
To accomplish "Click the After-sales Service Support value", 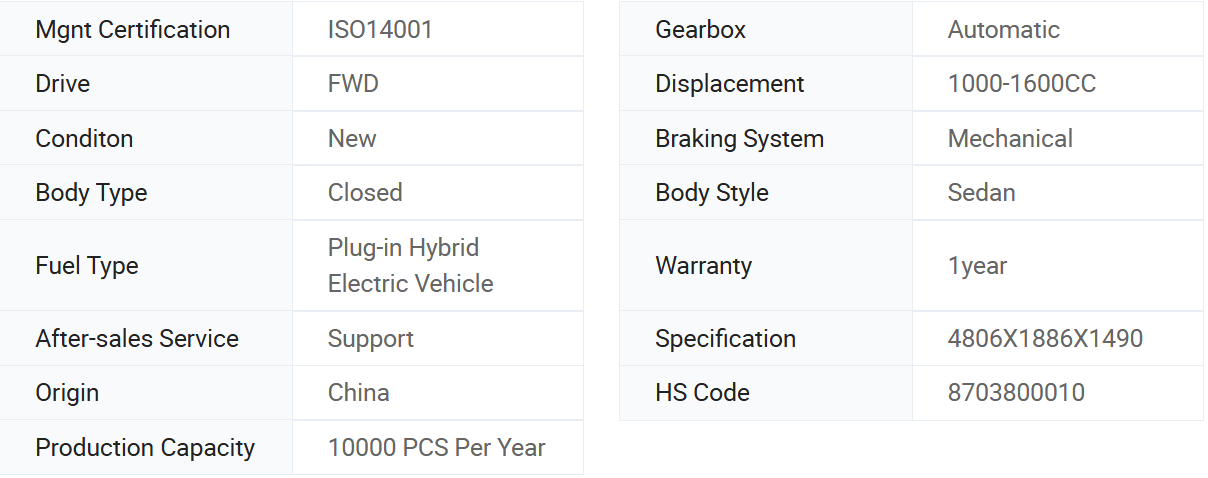I will (x=371, y=338).
